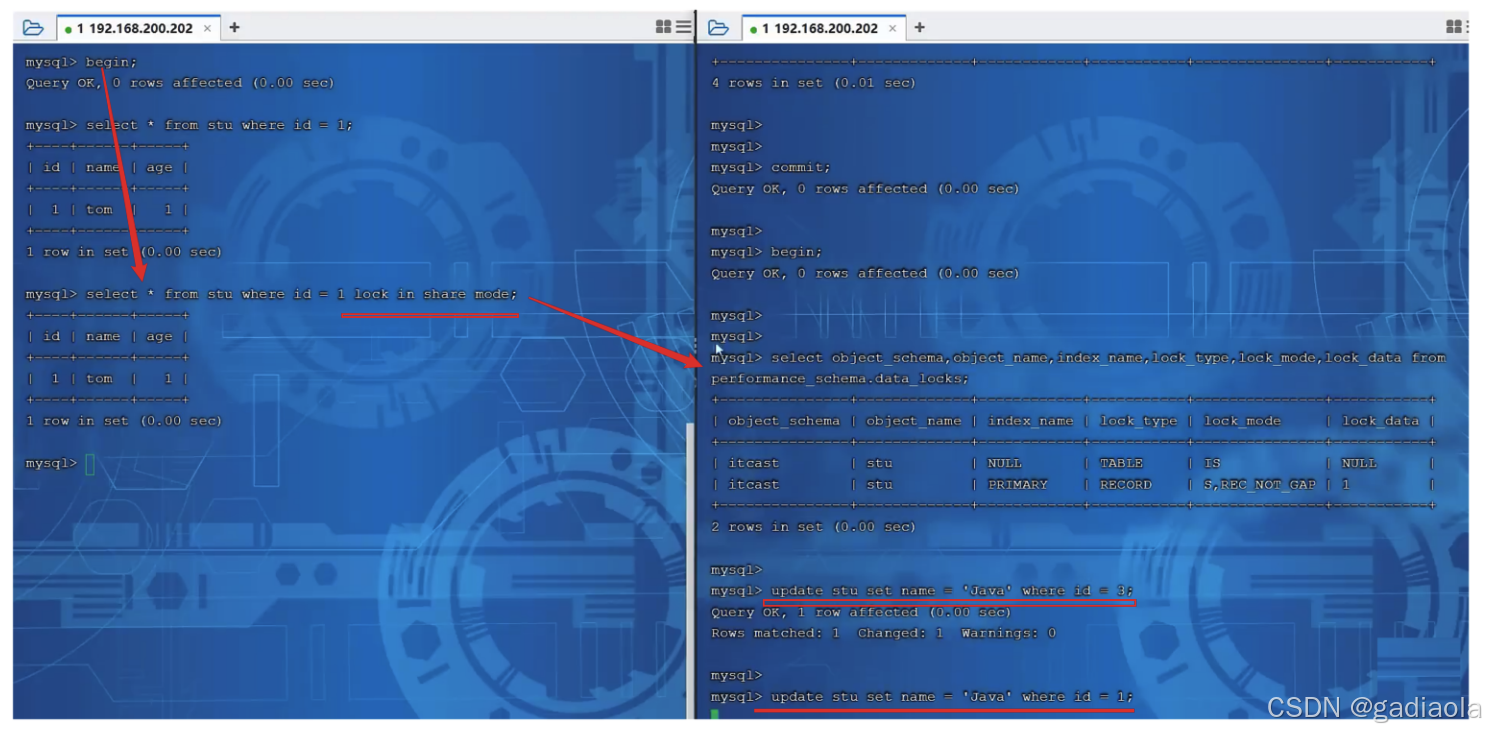Screen dimensions: 1486x734
Task: Click the 'begin;' command in right pane
Action: [797, 252]
